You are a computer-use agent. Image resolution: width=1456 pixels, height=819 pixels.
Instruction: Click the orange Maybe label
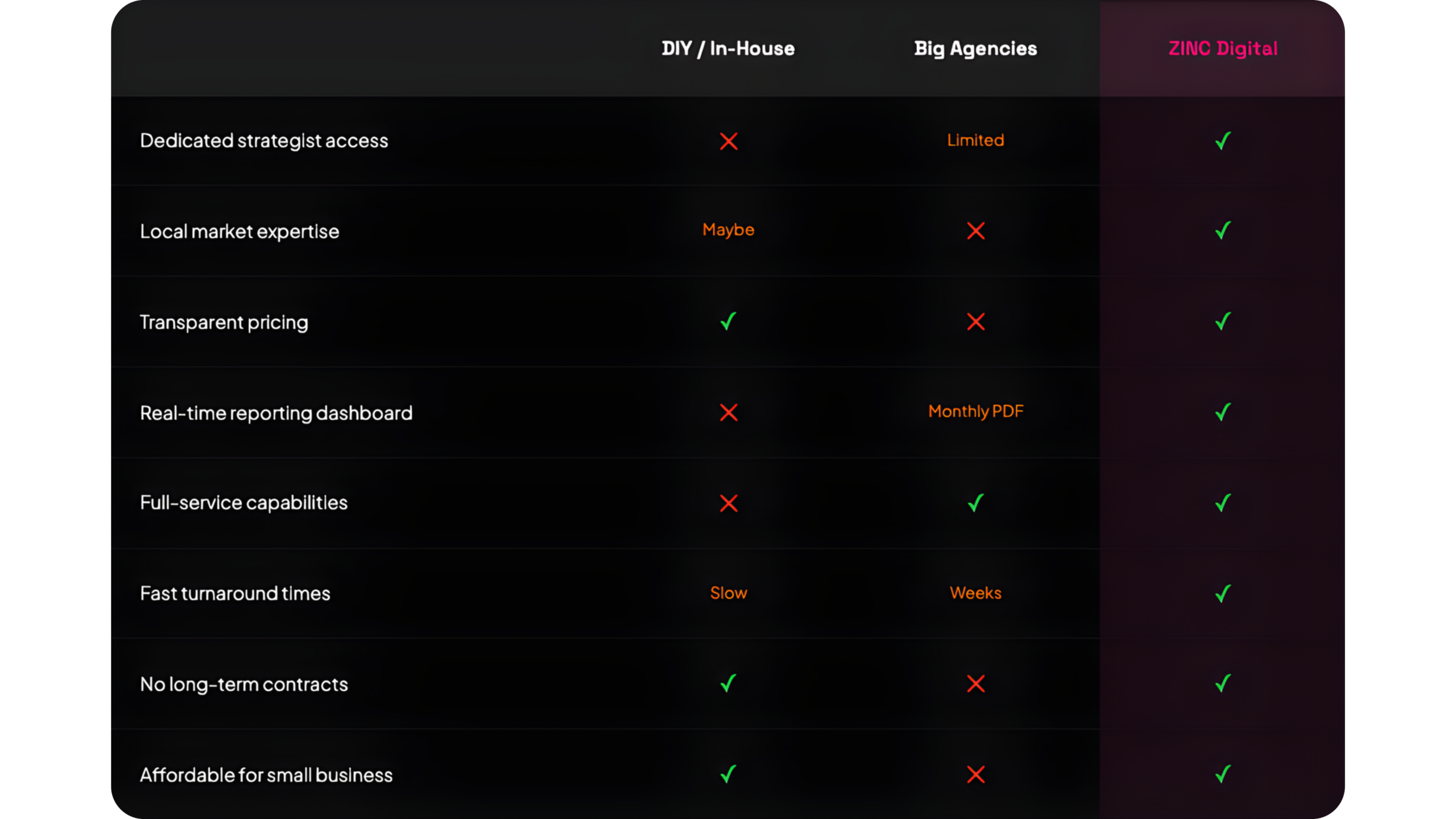coord(728,230)
